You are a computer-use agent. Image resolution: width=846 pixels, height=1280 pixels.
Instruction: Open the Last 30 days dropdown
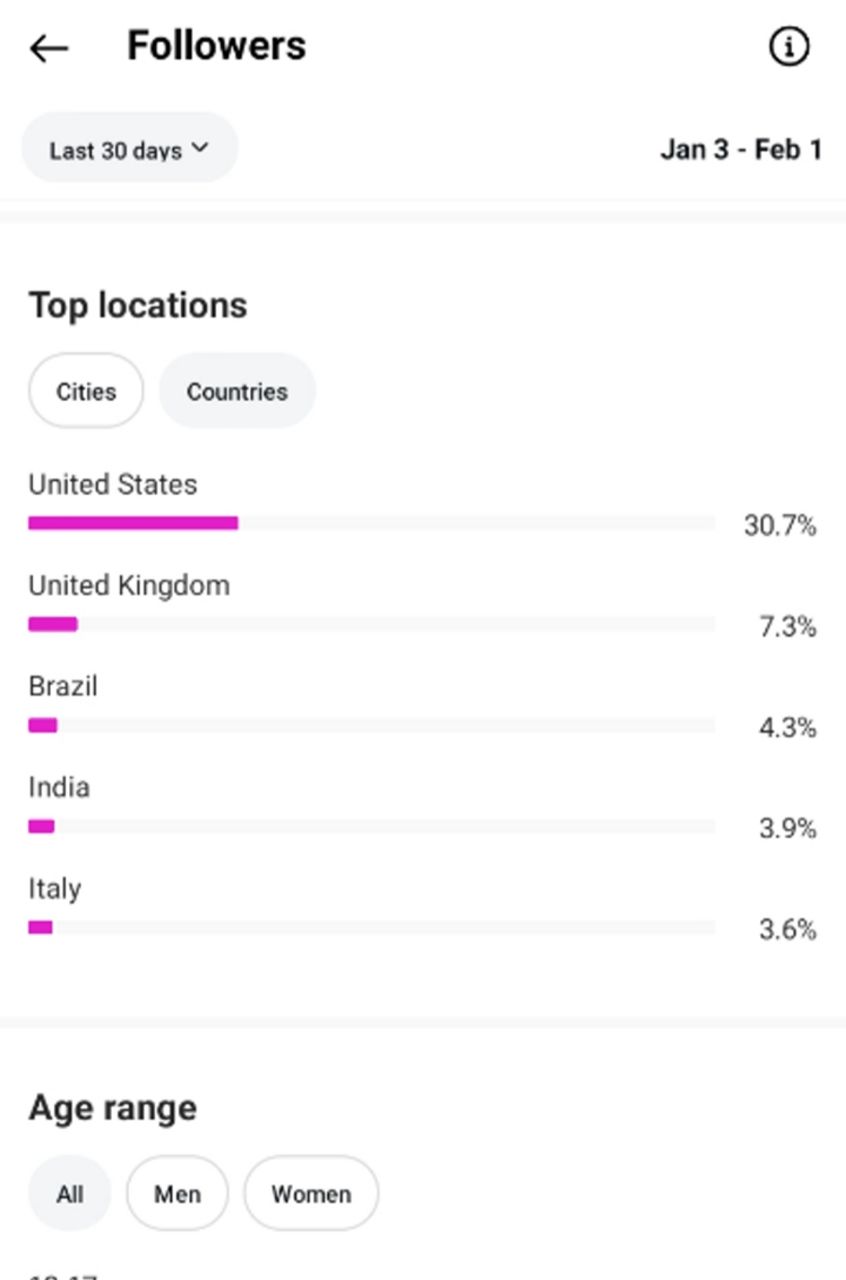click(x=128, y=150)
